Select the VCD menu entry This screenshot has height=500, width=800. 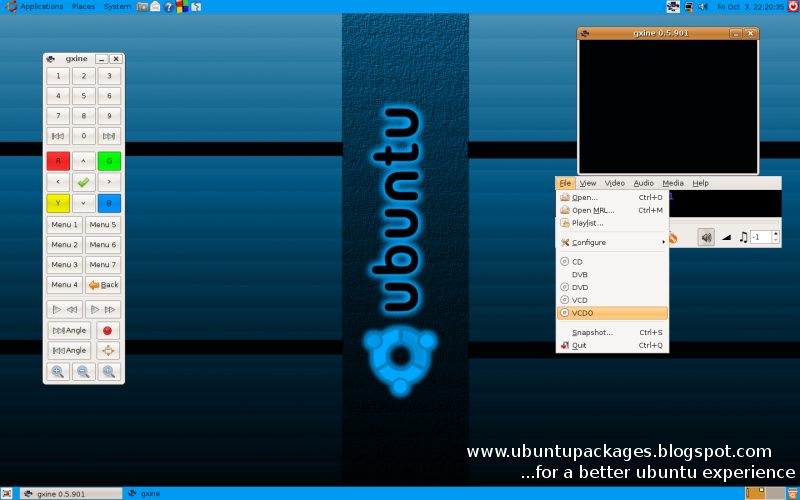pyautogui.click(x=612, y=300)
